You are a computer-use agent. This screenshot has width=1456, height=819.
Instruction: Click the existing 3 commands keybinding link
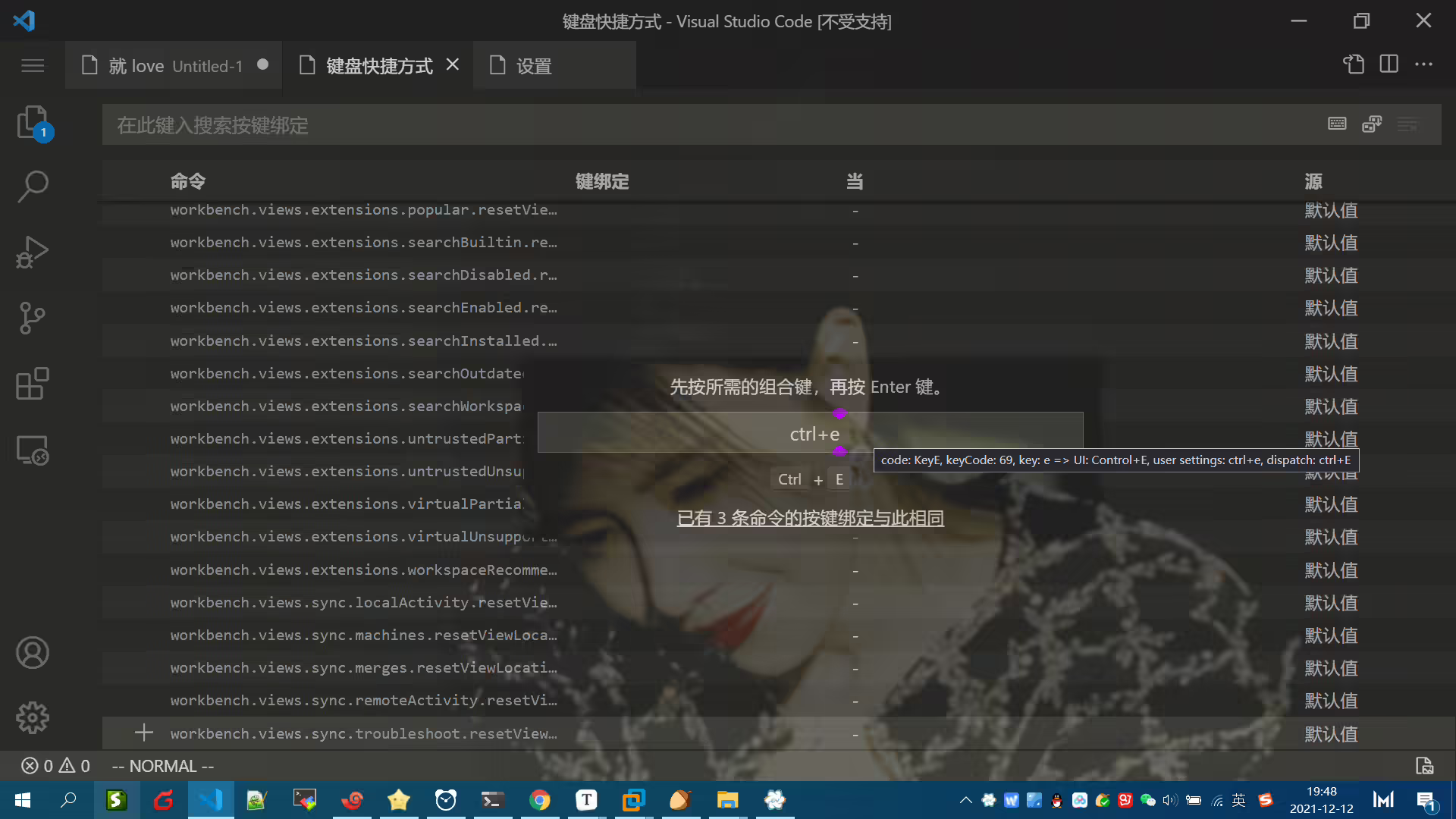click(810, 519)
